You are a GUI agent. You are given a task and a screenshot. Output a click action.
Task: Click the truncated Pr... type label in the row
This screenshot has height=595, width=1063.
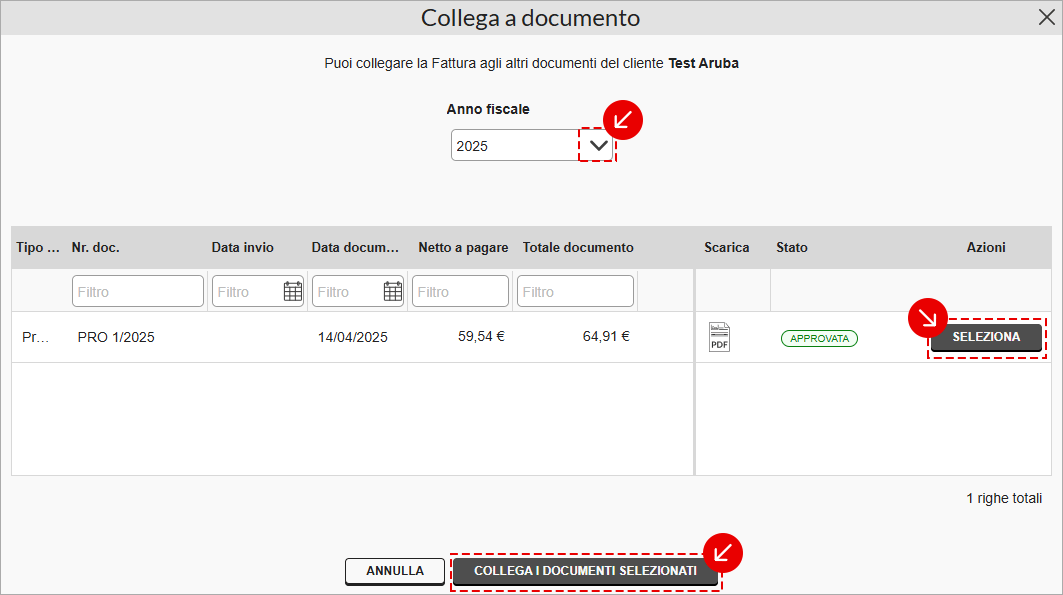coord(33,337)
